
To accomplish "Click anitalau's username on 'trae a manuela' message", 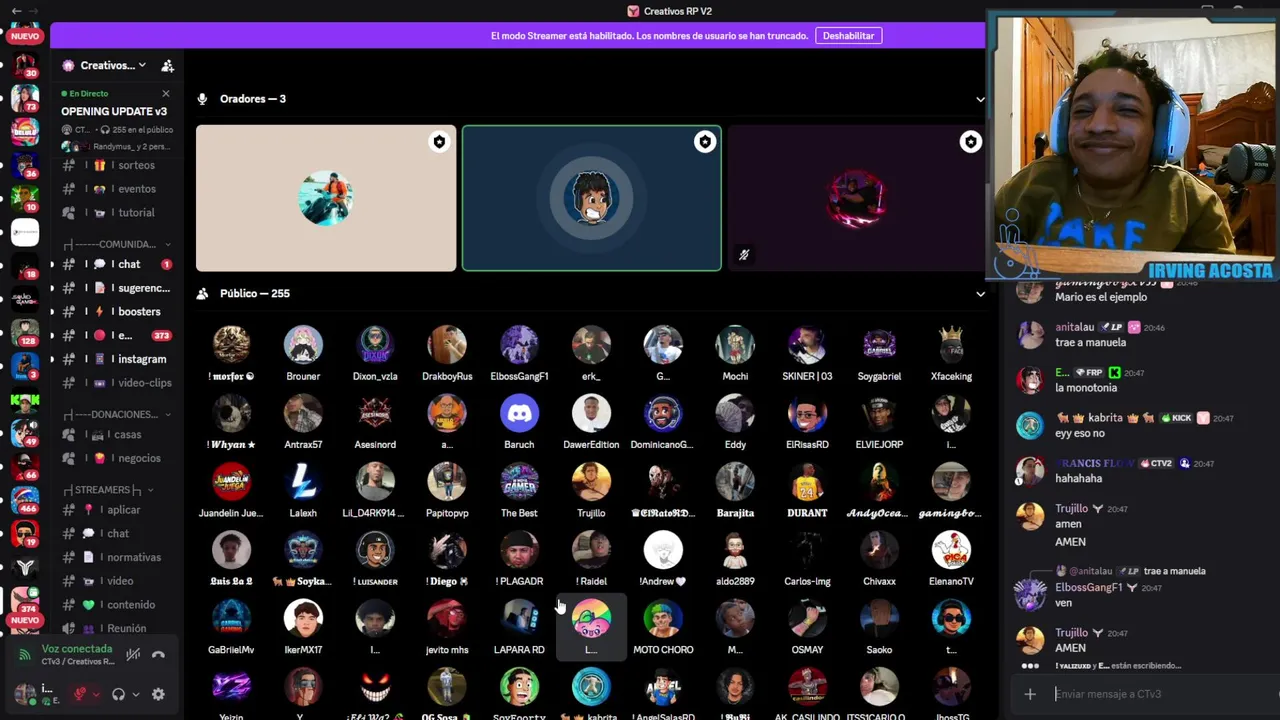I will [1076, 327].
